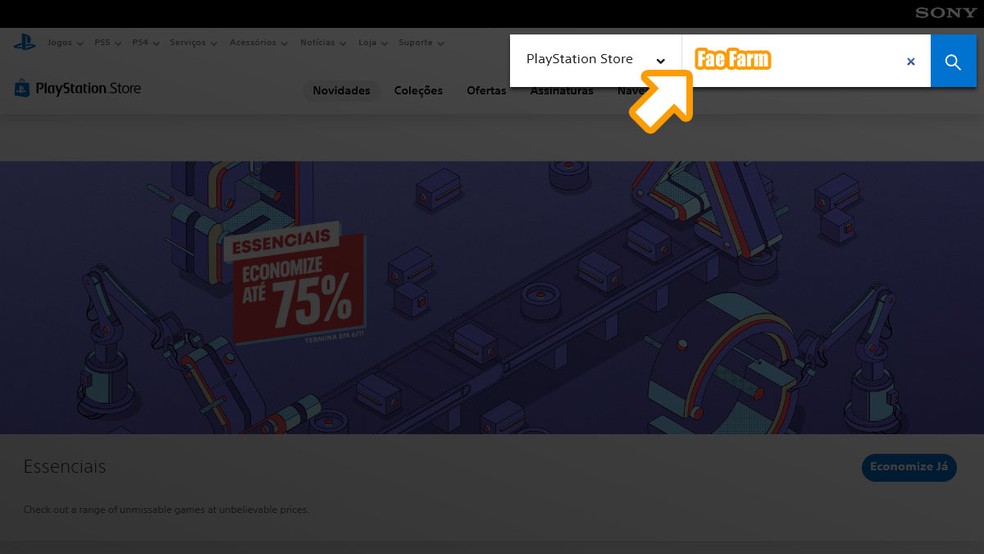Click the Essenciais section heading

(x=65, y=467)
